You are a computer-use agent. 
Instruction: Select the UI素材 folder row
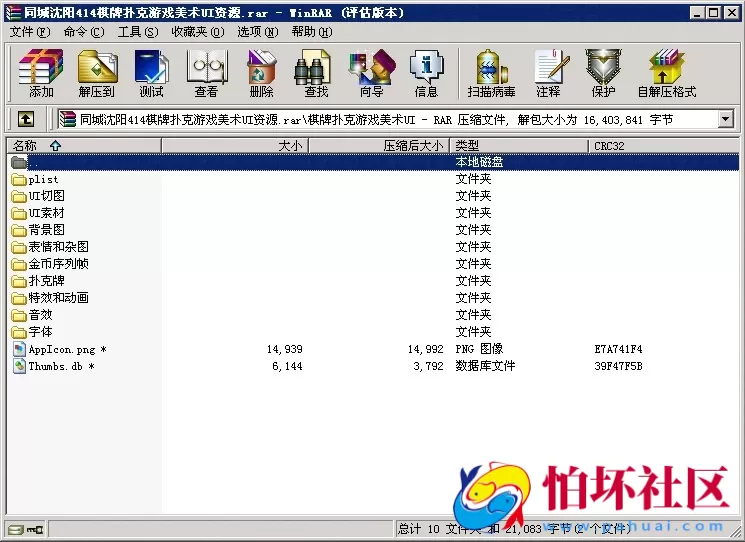coord(373,213)
